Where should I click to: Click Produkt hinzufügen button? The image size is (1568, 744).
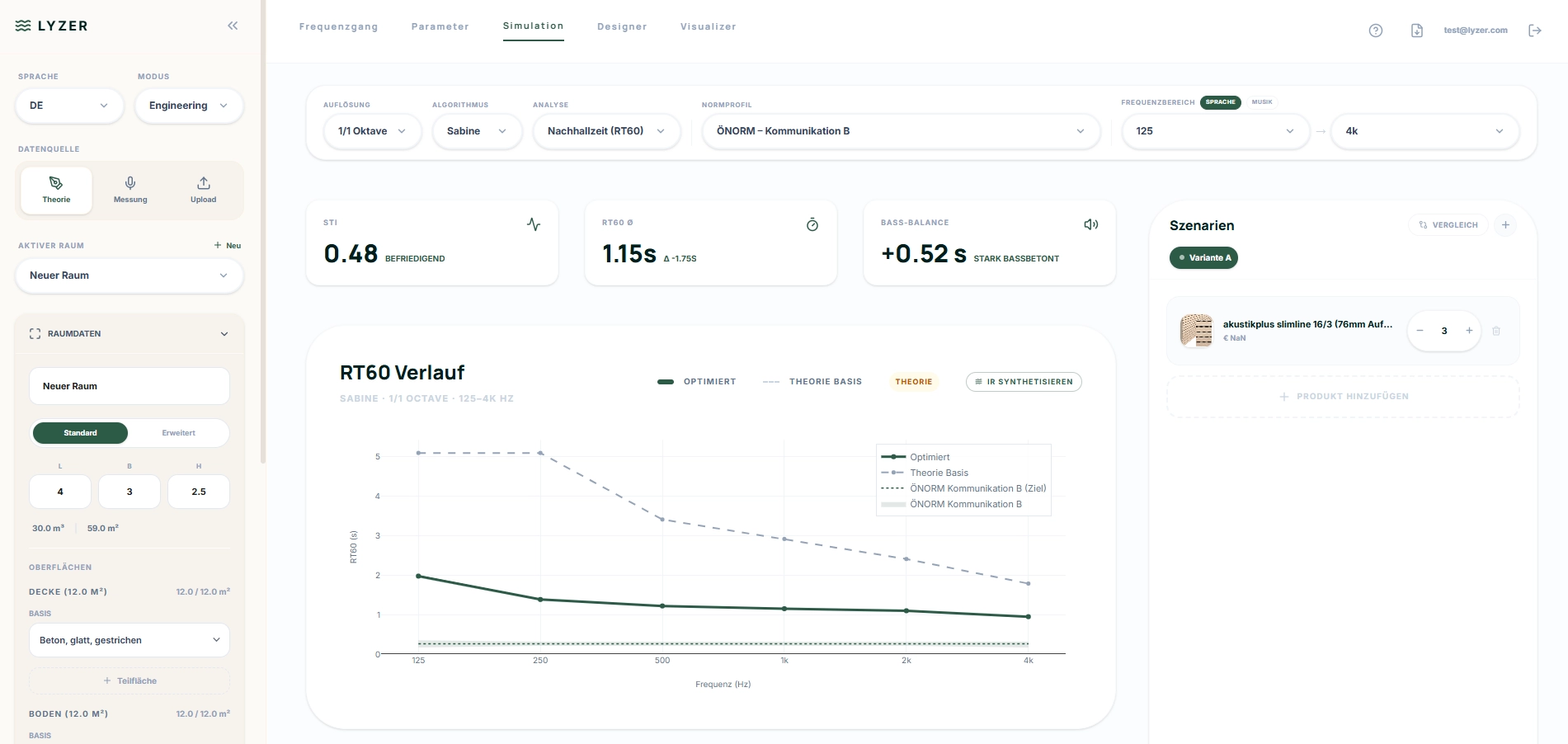(x=1343, y=397)
